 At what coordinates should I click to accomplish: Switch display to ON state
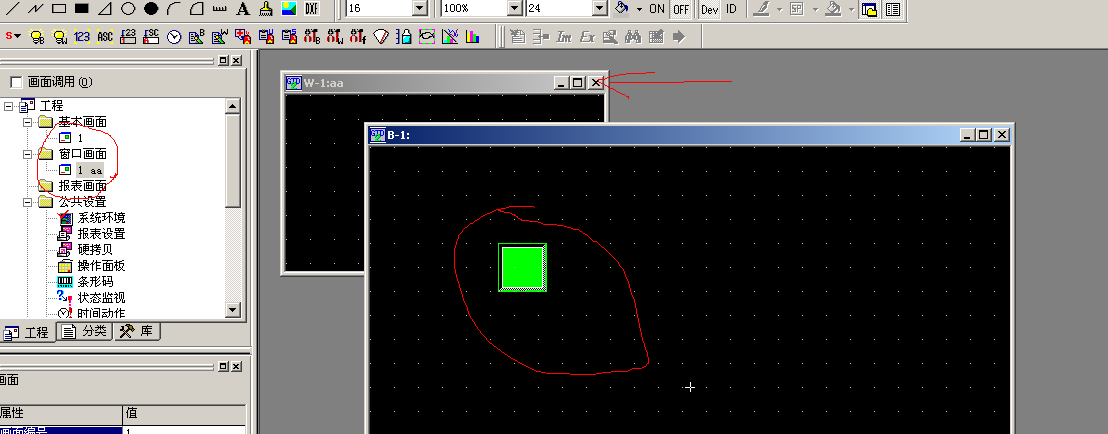657,9
